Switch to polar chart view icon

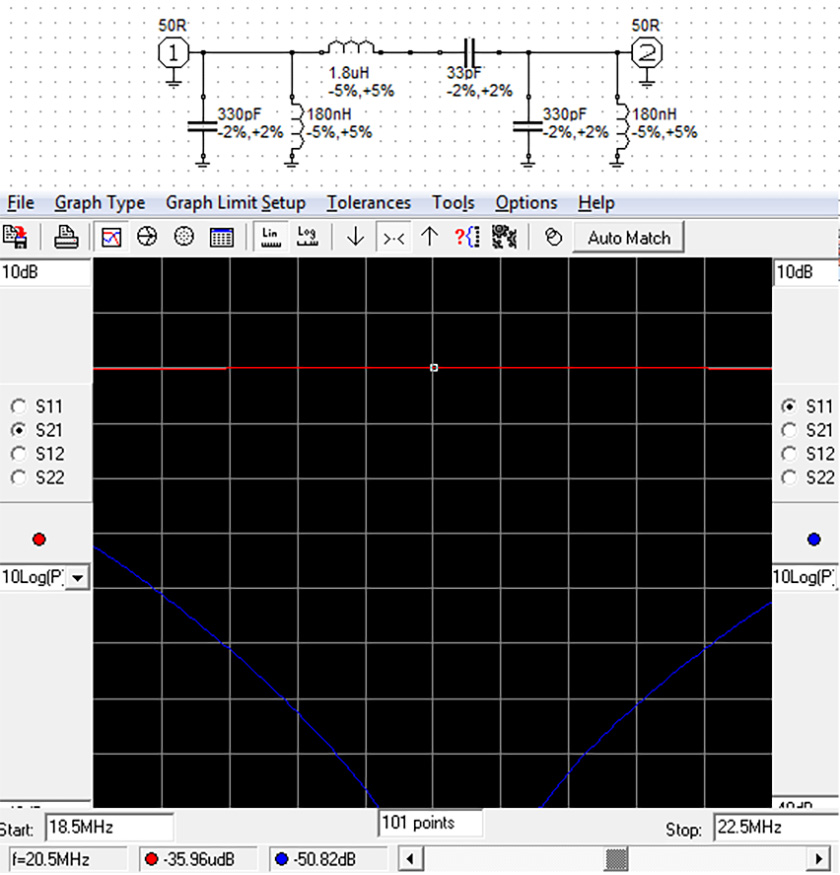coord(184,237)
